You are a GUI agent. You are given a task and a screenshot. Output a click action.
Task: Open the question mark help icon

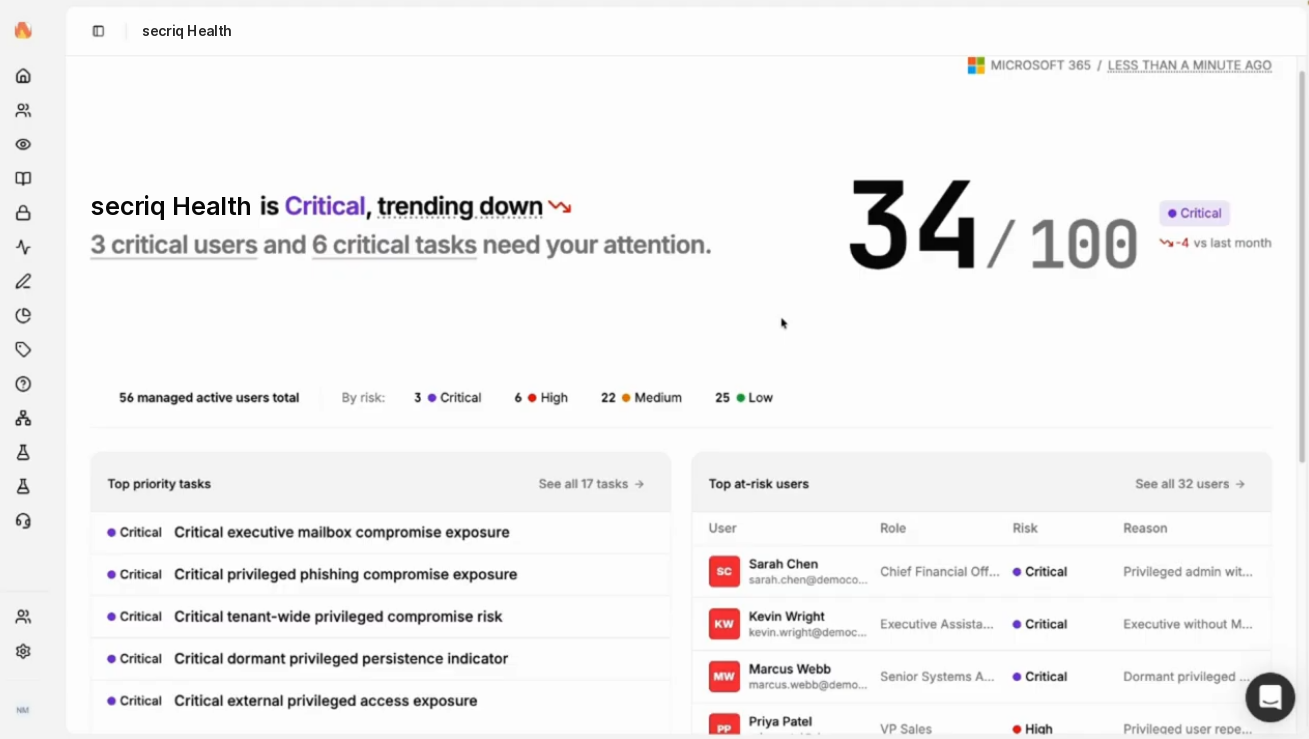point(23,384)
